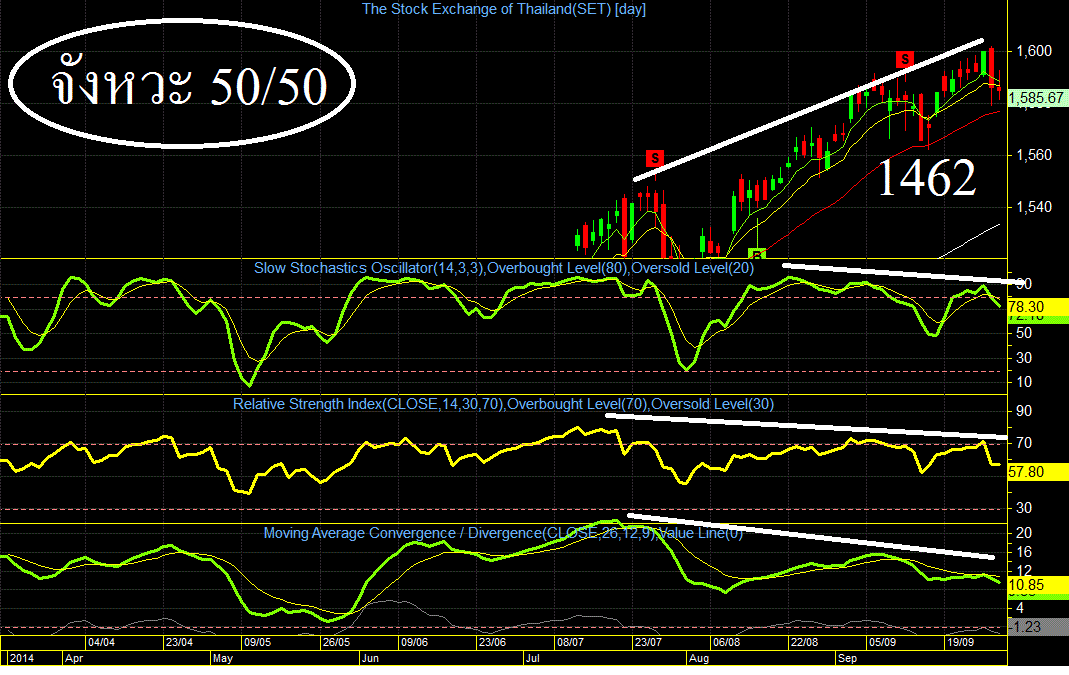Click the 50 level on stochastic axis
Image resolution: width=1069 pixels, height=675 pixels.
click(x=1024, y=333)
